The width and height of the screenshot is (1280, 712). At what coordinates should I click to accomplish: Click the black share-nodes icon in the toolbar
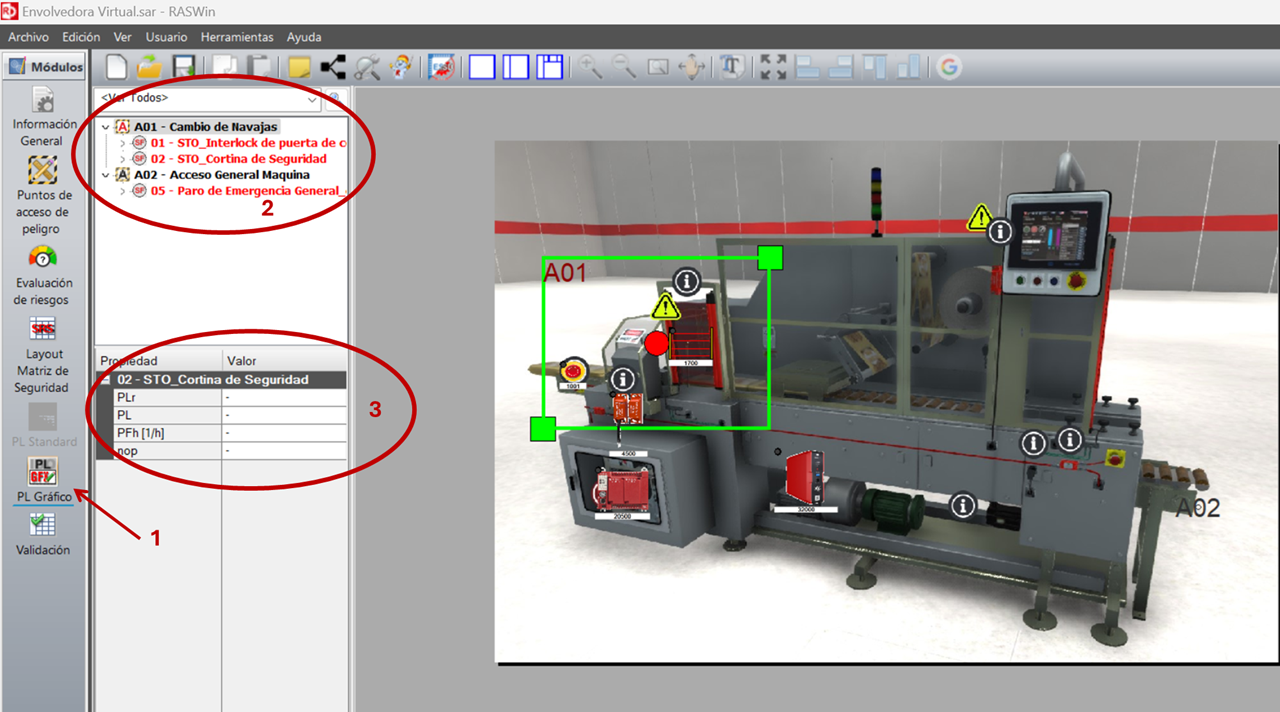[333, 67]
